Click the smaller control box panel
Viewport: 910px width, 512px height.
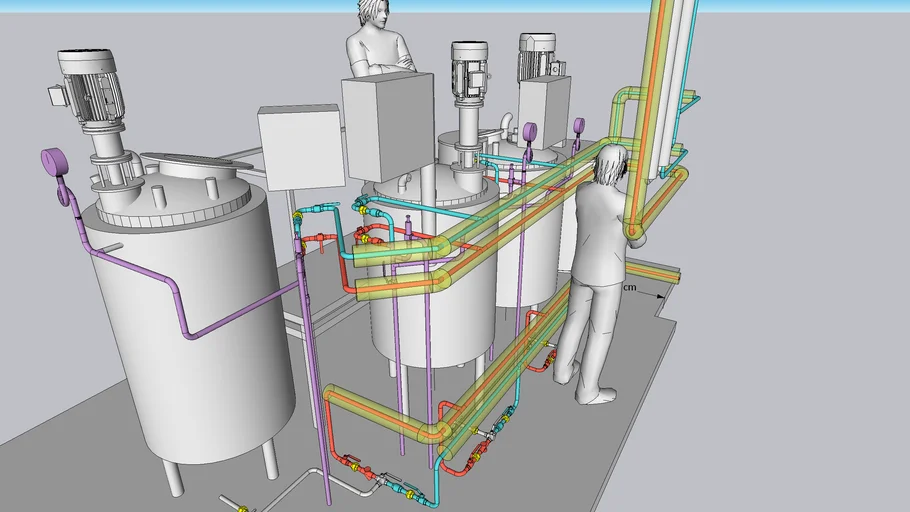[298, 146]
